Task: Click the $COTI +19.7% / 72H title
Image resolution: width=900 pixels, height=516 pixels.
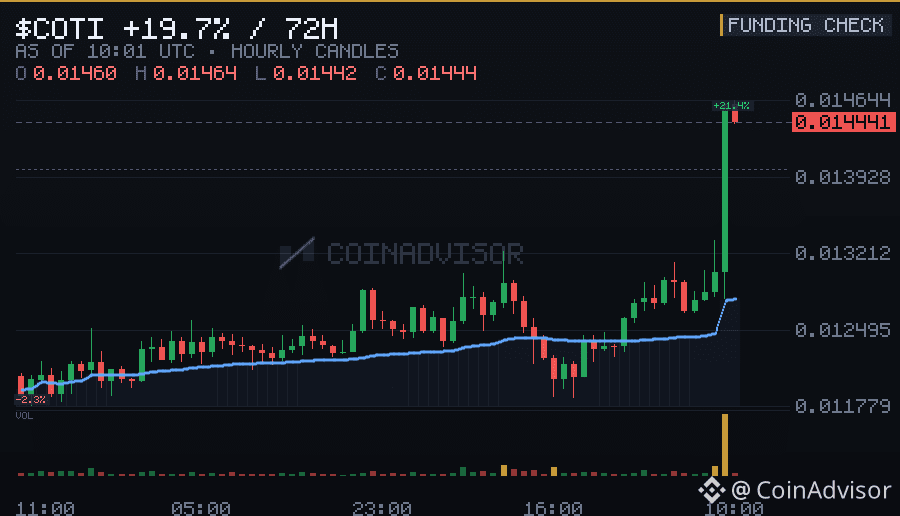Action: tap(176, 29)
